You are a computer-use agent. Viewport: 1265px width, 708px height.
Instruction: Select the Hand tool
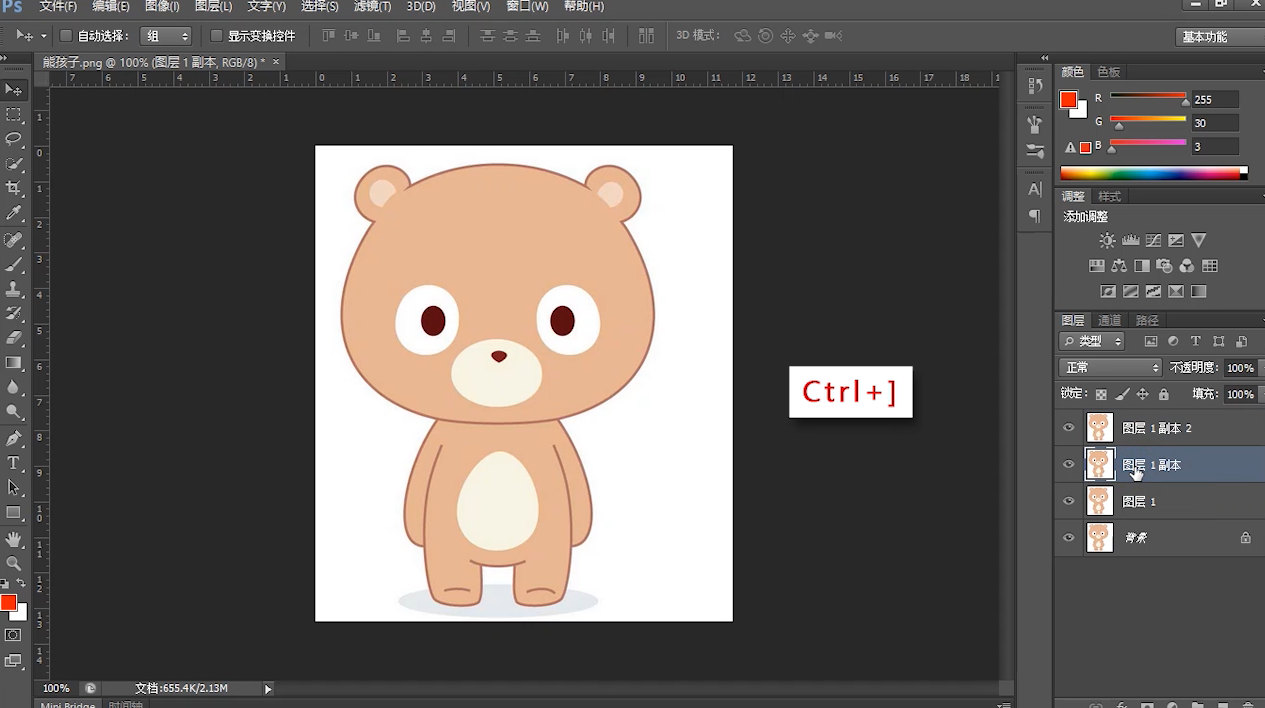tap(14, 539)
